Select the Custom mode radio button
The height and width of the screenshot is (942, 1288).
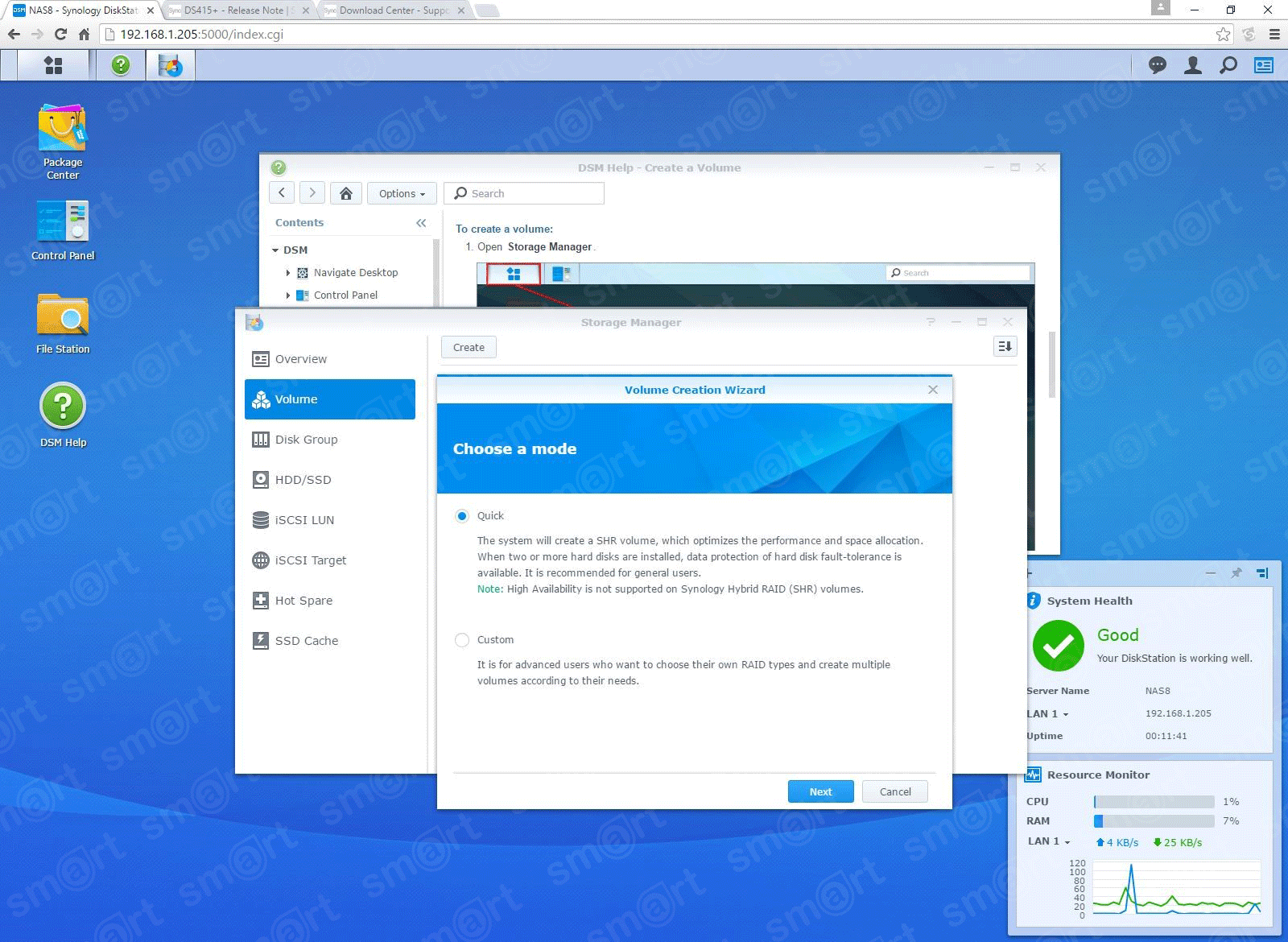point(462,640)
